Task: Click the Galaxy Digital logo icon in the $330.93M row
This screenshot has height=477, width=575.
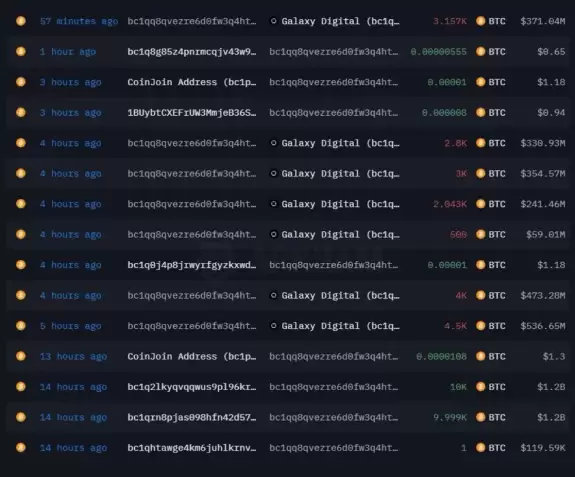Action: click(x=274, y=143)
